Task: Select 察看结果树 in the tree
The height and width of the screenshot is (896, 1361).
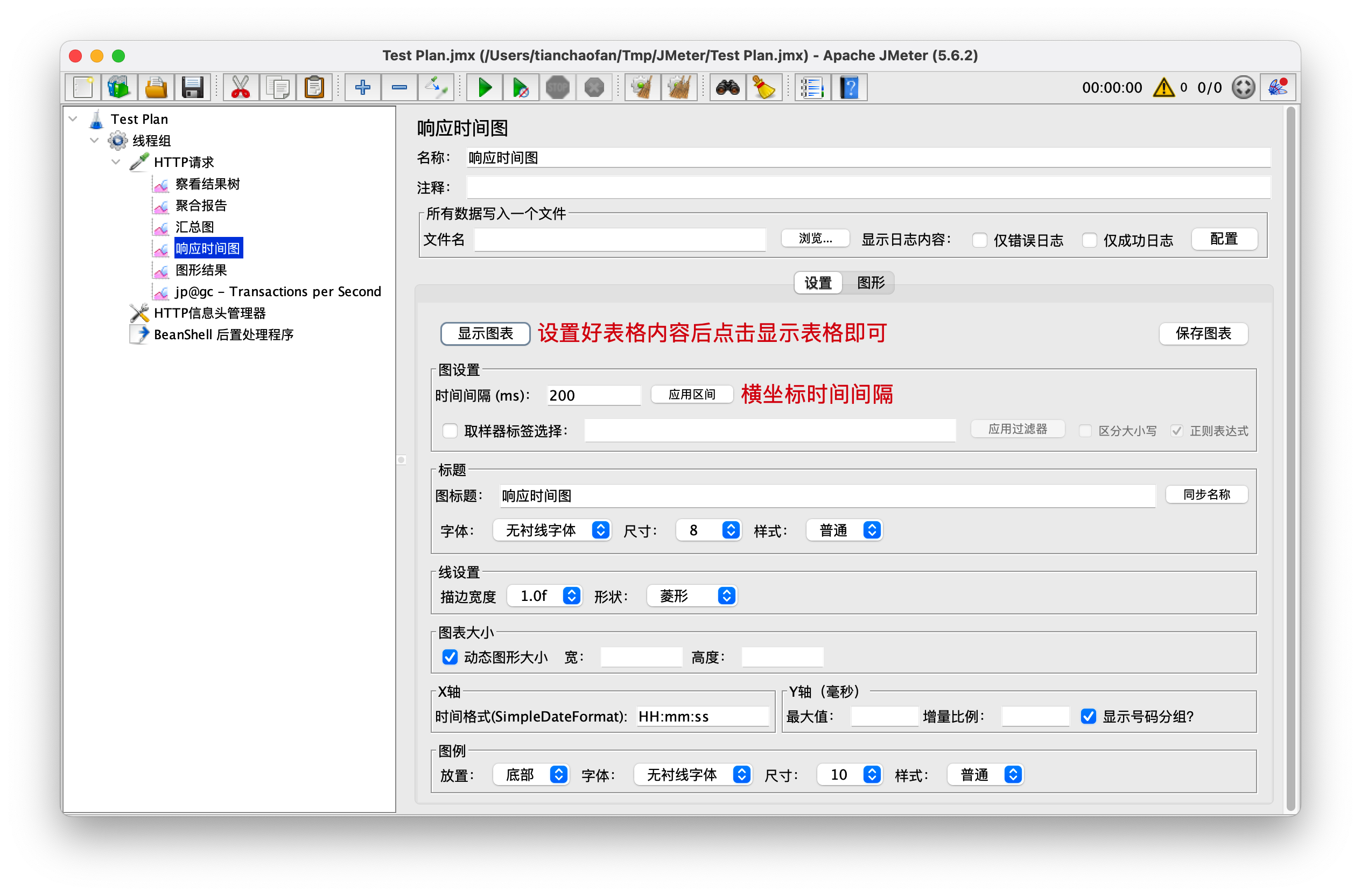Action: click(x=207, y=184)
